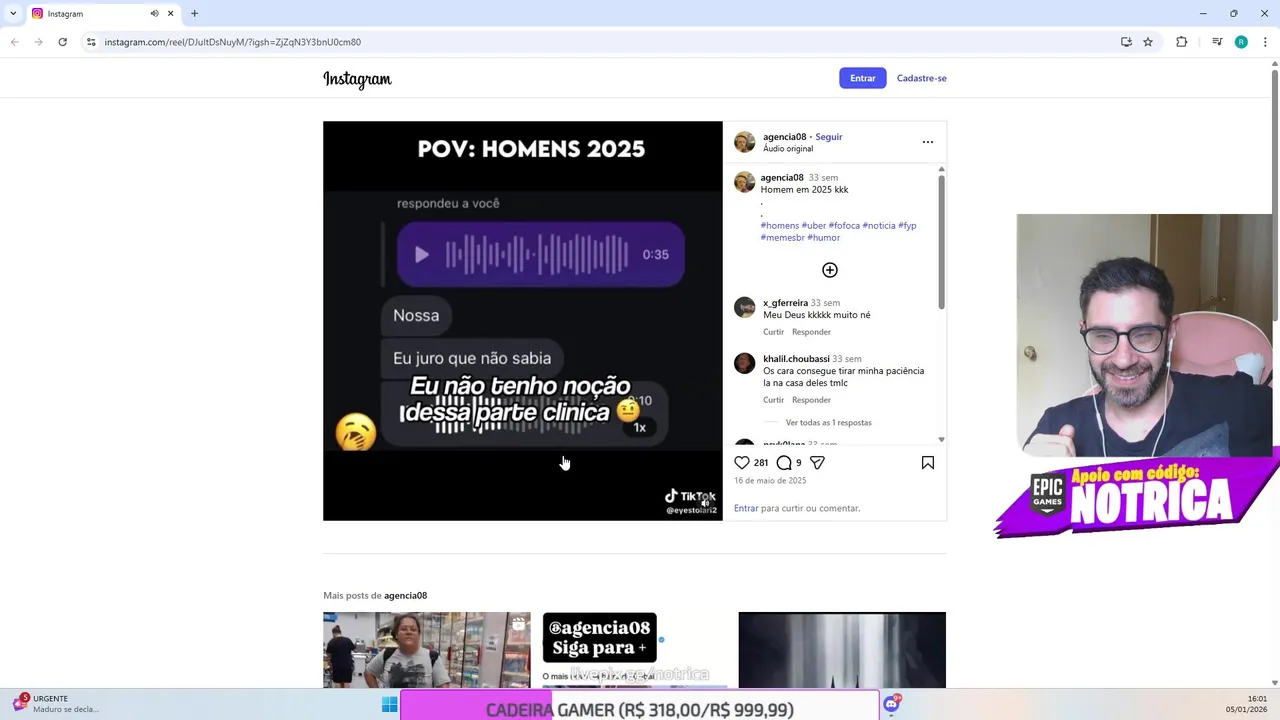The width and height of the screenshot is (1280, 720).
Task: Open khalil.choubassi's avatar picture
Action: point(745,364)
